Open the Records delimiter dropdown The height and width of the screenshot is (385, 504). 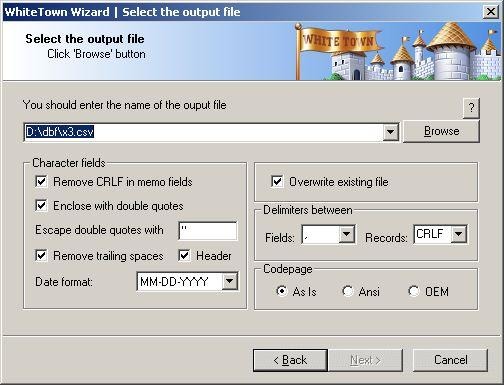[459, 234]
